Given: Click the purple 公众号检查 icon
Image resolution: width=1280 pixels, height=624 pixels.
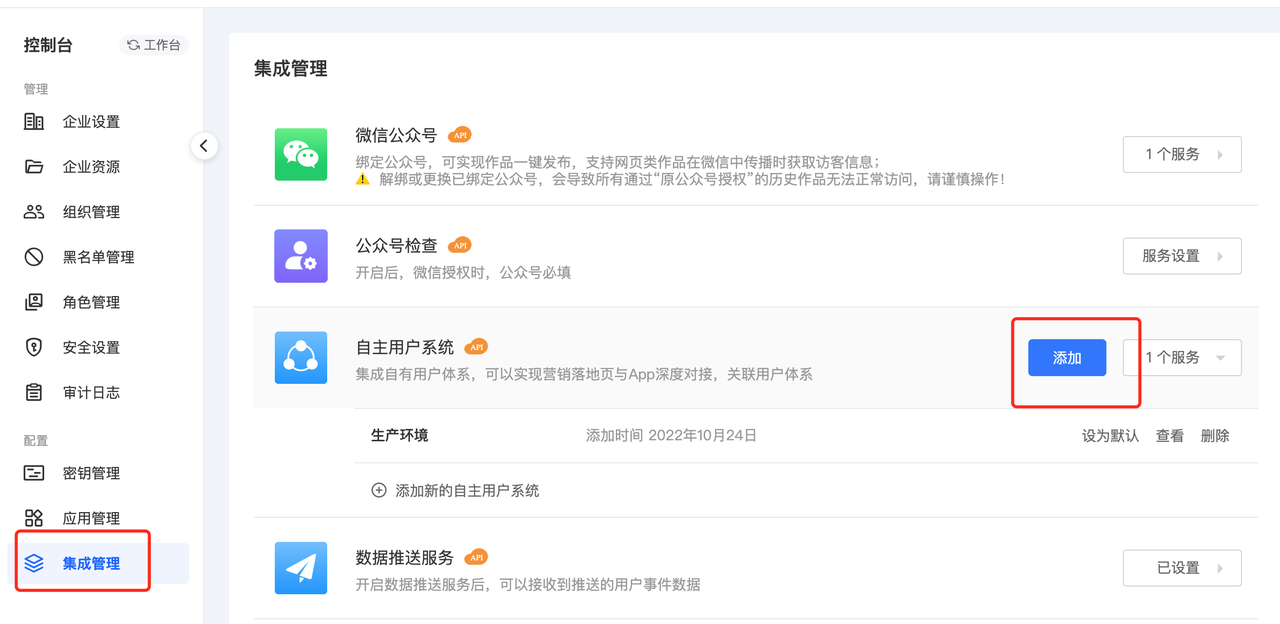Looking at the screenshot, I should (301, 256).
